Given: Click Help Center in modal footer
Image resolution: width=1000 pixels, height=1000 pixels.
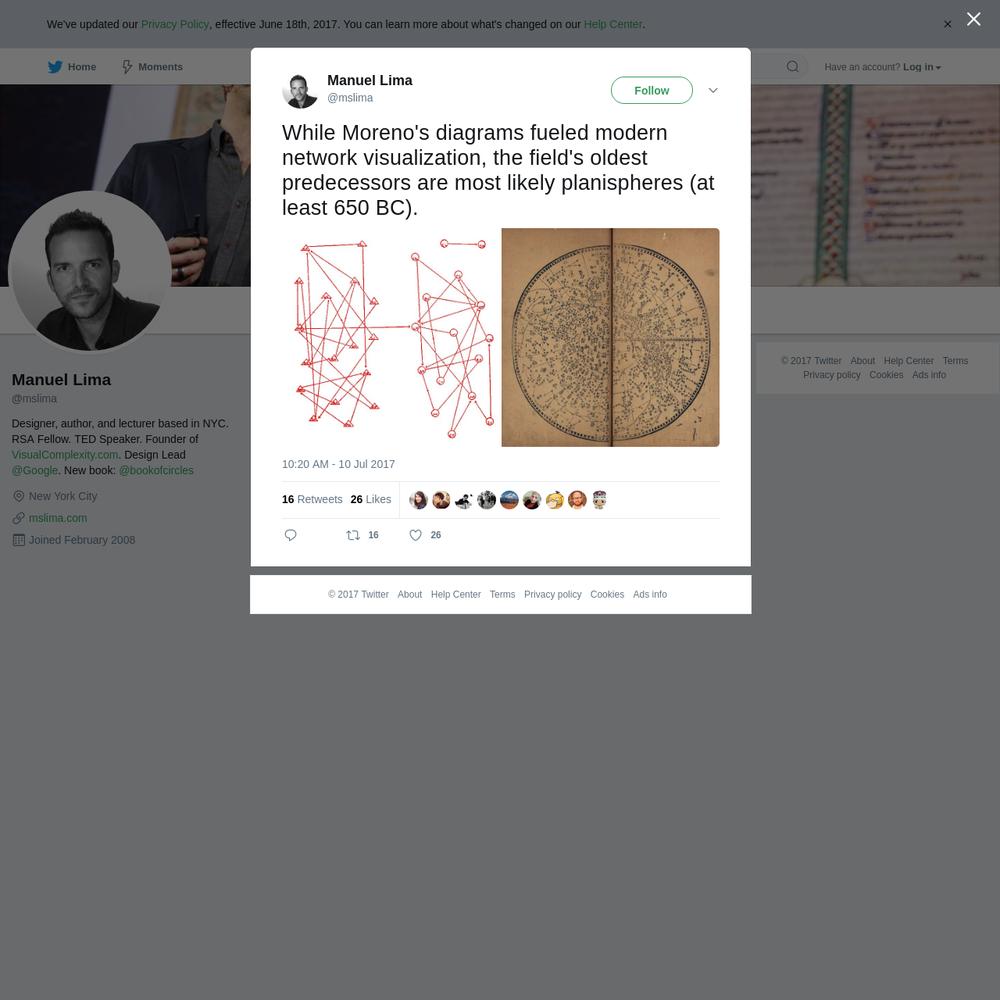Looking at the screenshot, I should click(x=455, y=594).
